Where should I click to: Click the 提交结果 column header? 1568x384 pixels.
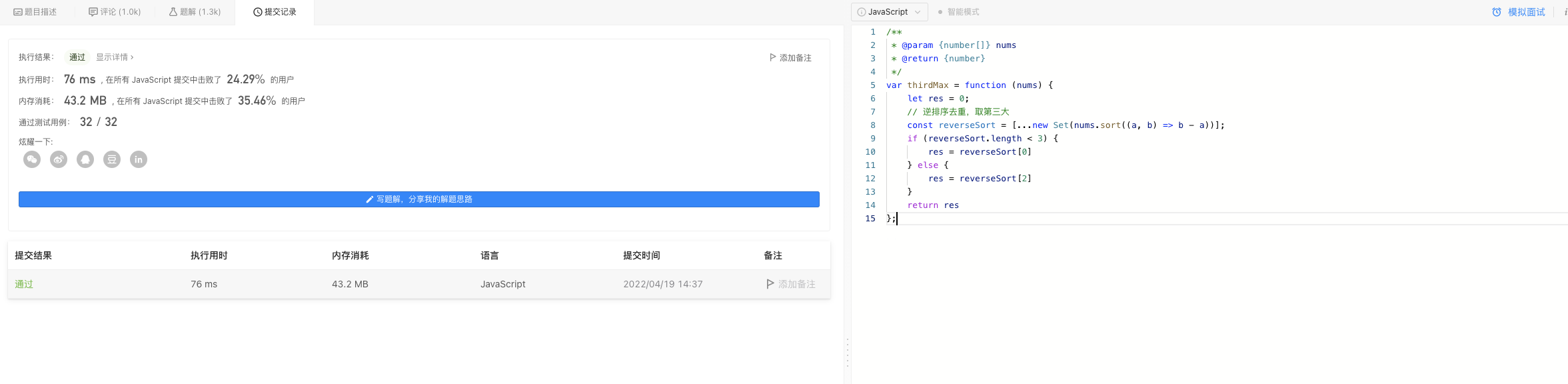(33, 255)
